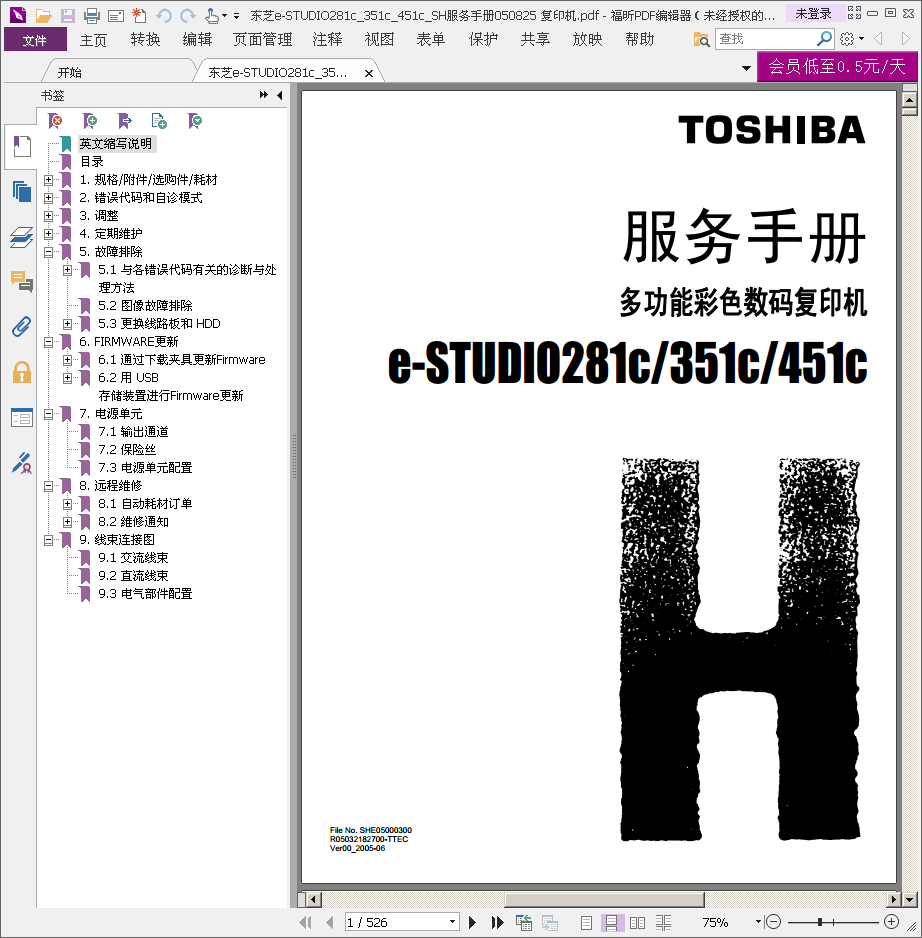Undo the last action
The width and height of the screenshot is (922, 938).
164,16
